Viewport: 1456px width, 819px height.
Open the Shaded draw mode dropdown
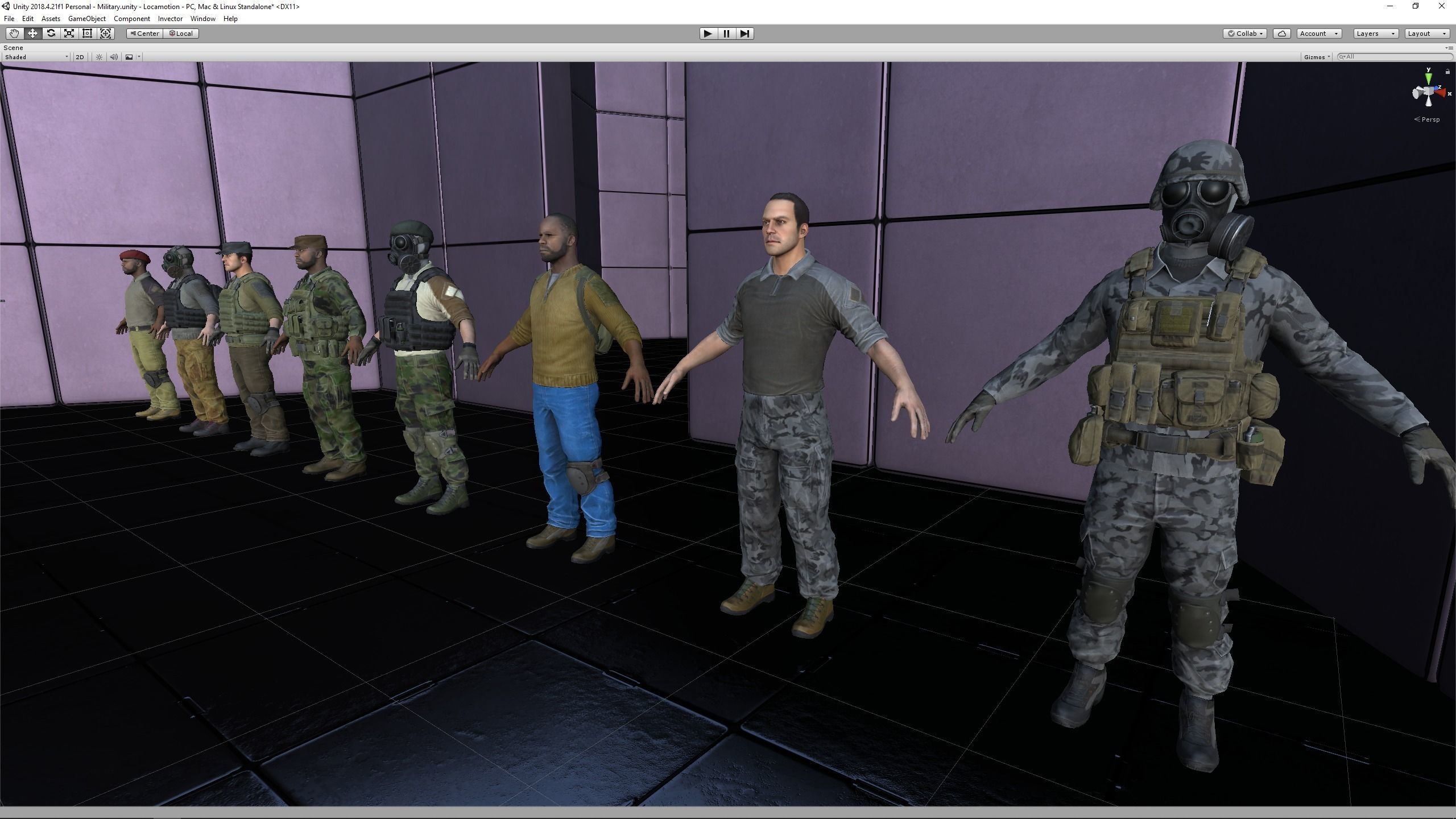pos(36,57)
